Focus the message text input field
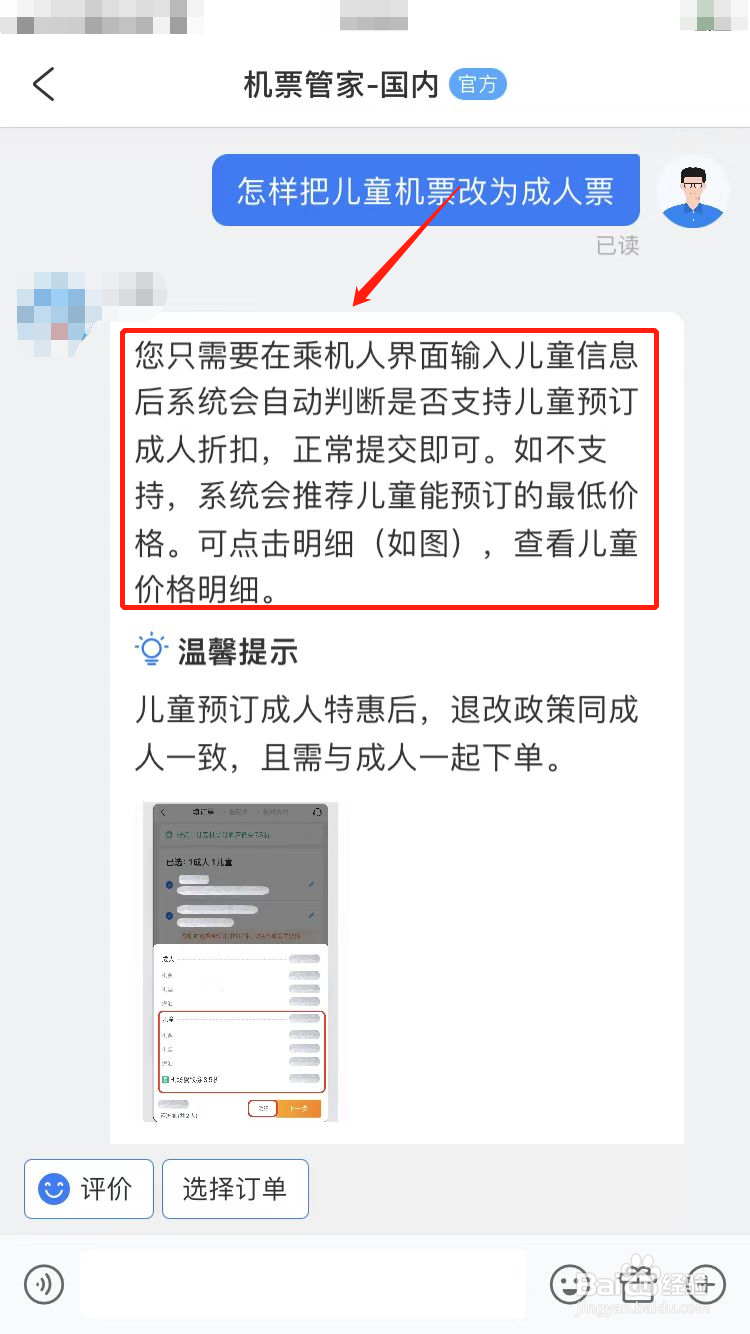Viewport: 750px width, 1334px height. point(303,1283)
